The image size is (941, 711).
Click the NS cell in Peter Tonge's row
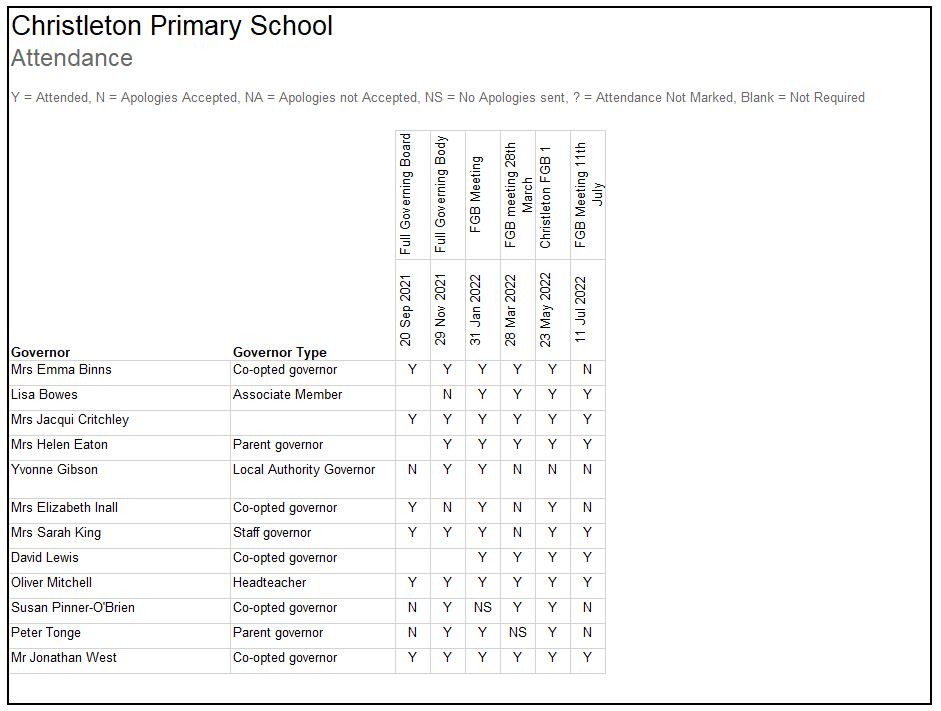517,633
